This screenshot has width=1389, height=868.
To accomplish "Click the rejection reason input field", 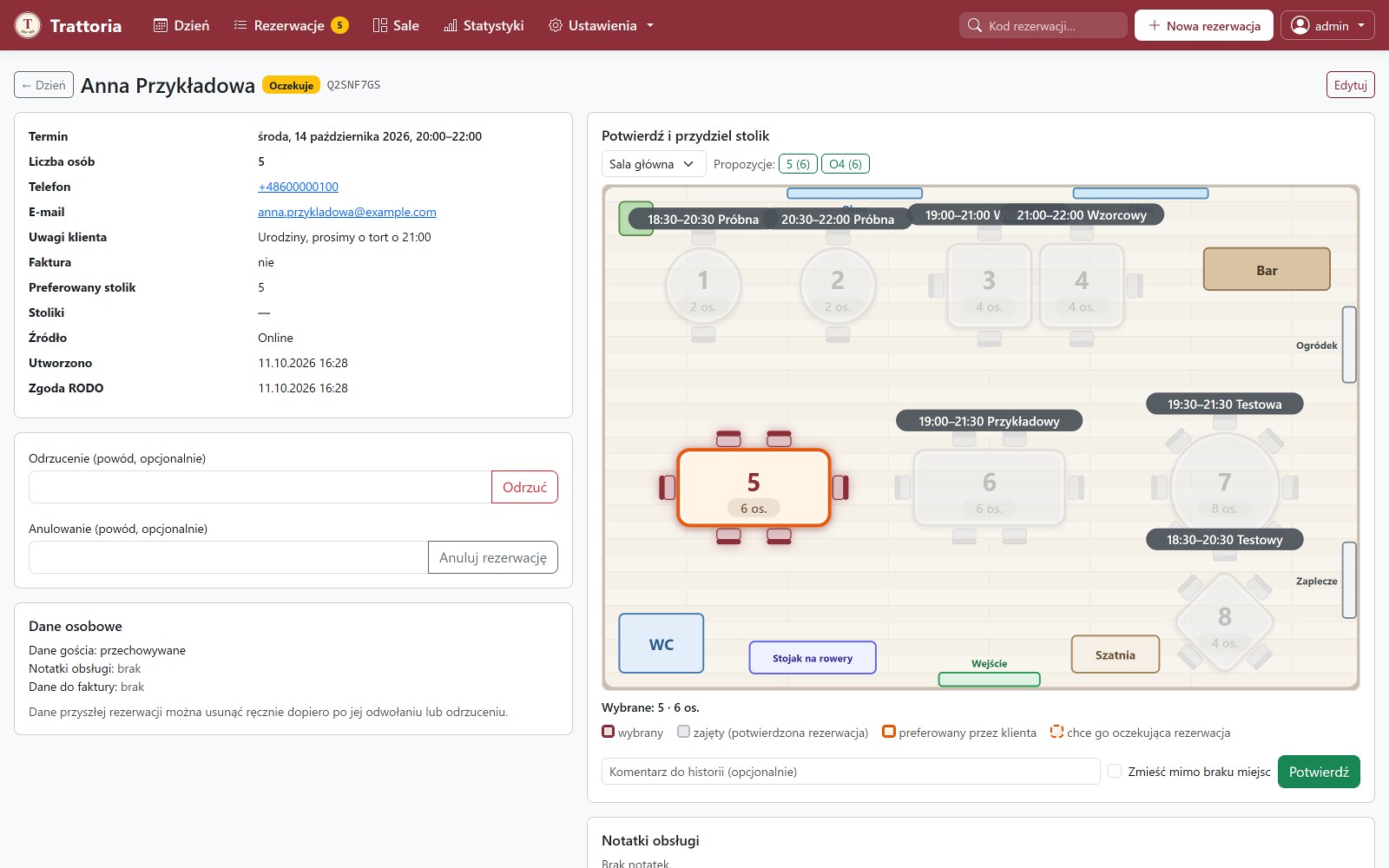I will click(260, 487).
